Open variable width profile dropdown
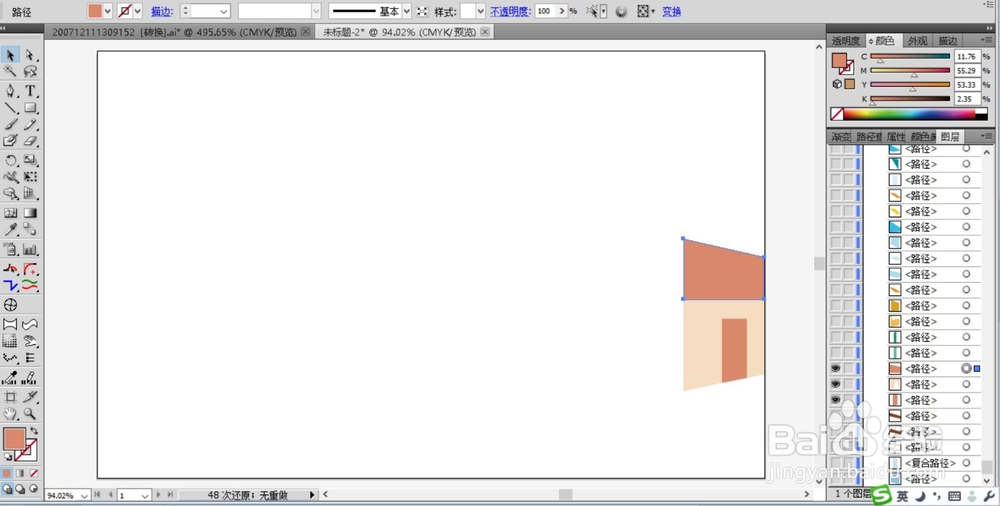 tap(316, 11)
